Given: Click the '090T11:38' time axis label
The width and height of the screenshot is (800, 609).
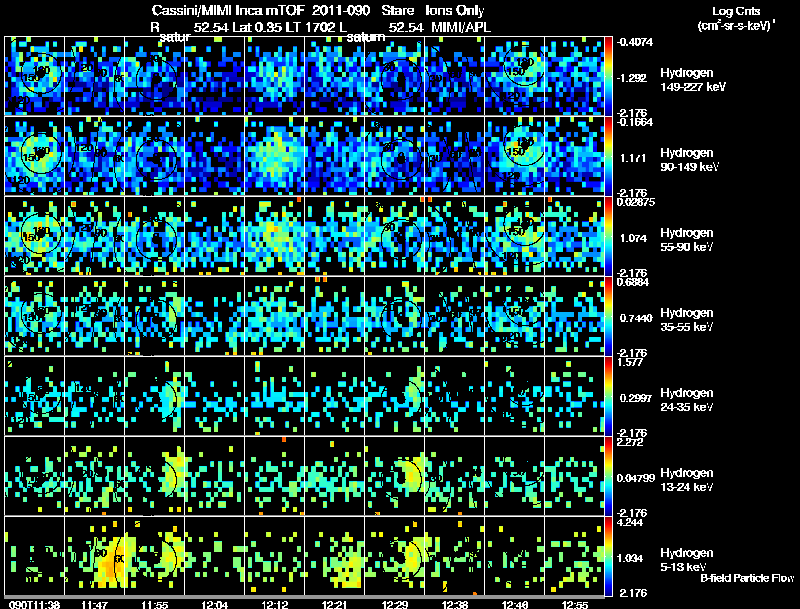Looking at the screenshot, I should click(34, 604).
